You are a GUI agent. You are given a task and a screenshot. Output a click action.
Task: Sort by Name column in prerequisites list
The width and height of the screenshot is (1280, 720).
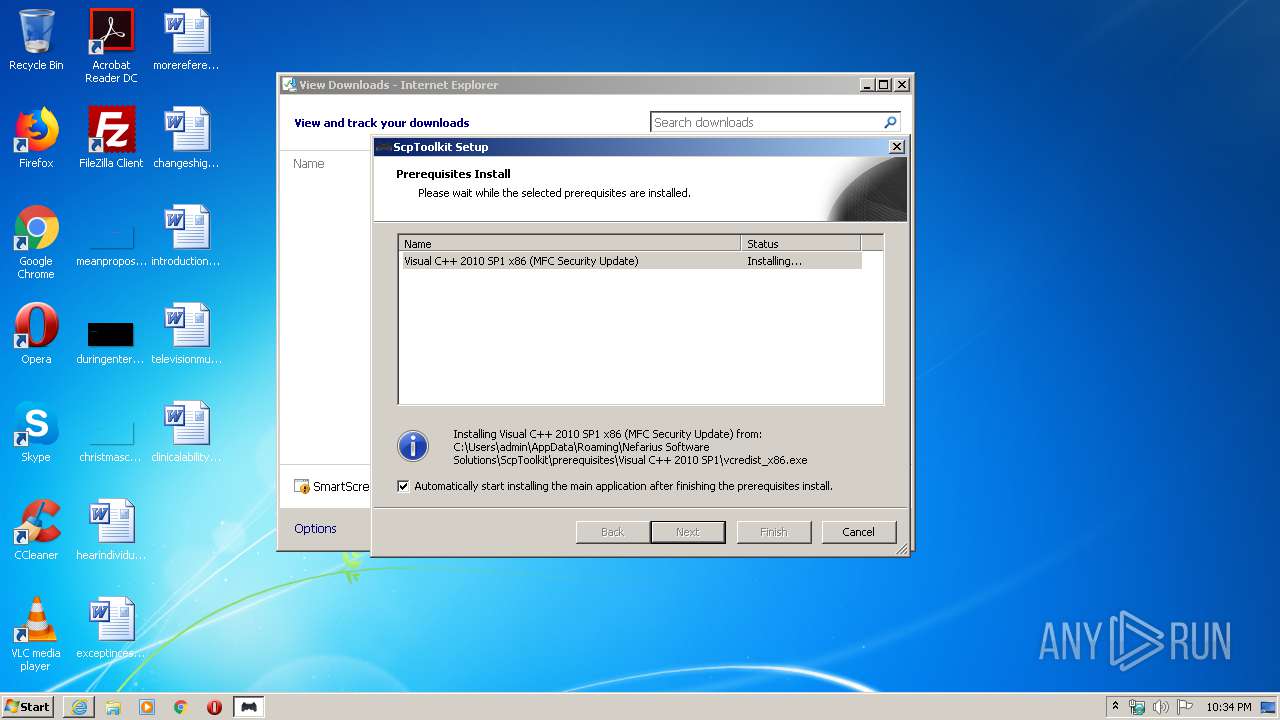coord(569,243)
